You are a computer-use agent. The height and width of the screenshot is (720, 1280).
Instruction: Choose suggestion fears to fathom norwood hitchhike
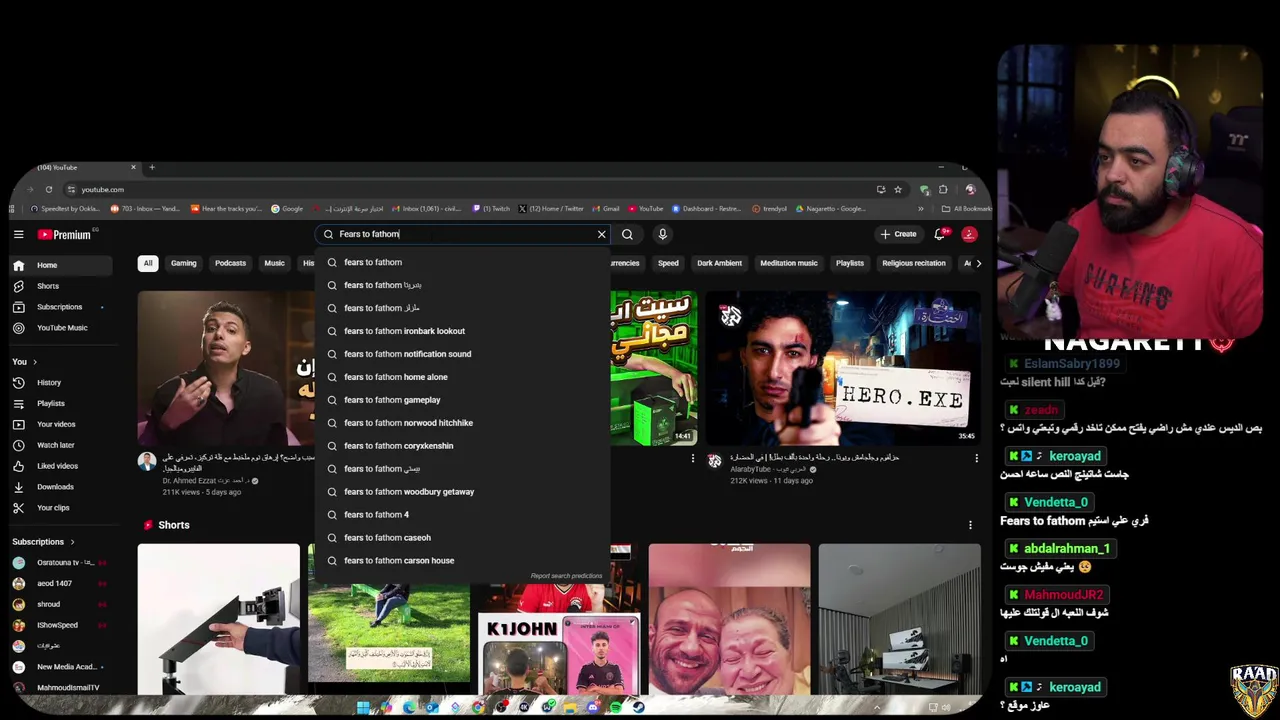(462, 423)
